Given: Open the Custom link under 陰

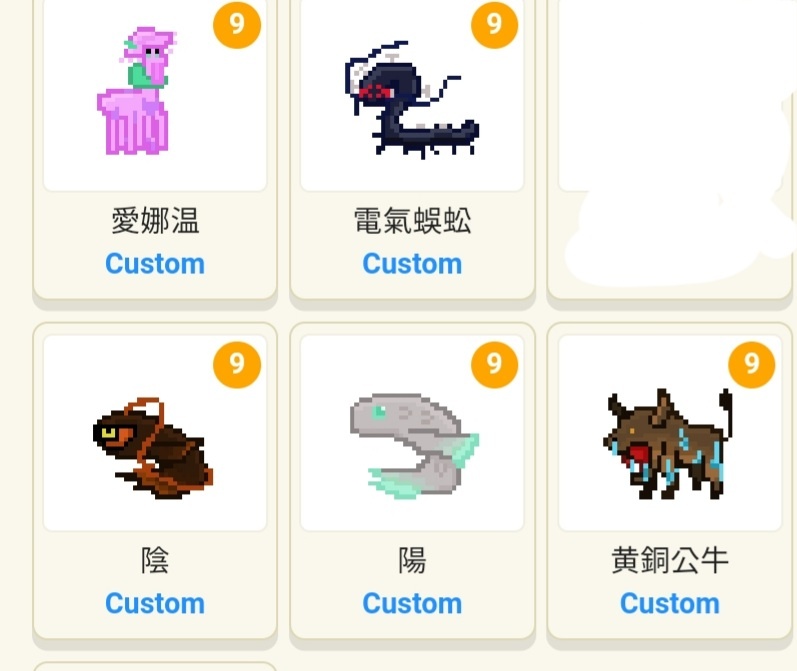Looking at the screenshot, I should tap(155, 603).
